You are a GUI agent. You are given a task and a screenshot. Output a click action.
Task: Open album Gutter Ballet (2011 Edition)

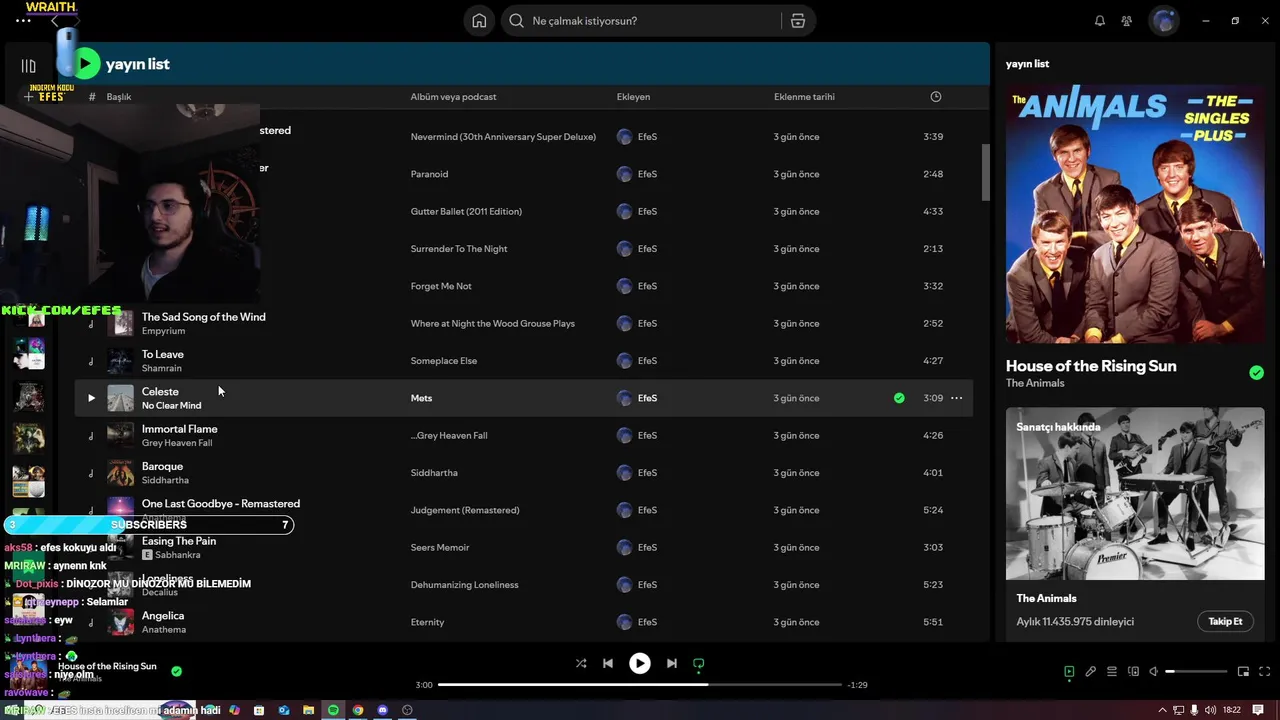click(466, 212)
